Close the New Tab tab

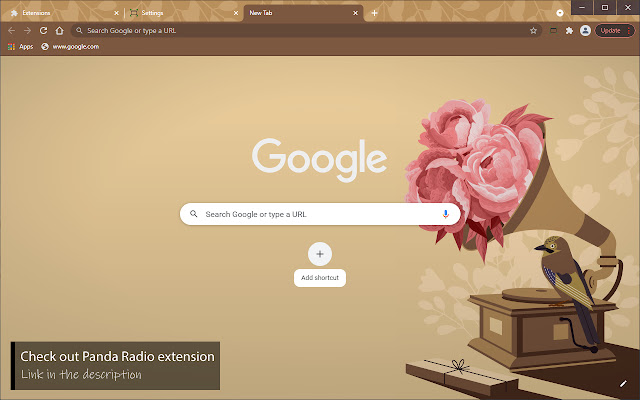click(356, 13)
